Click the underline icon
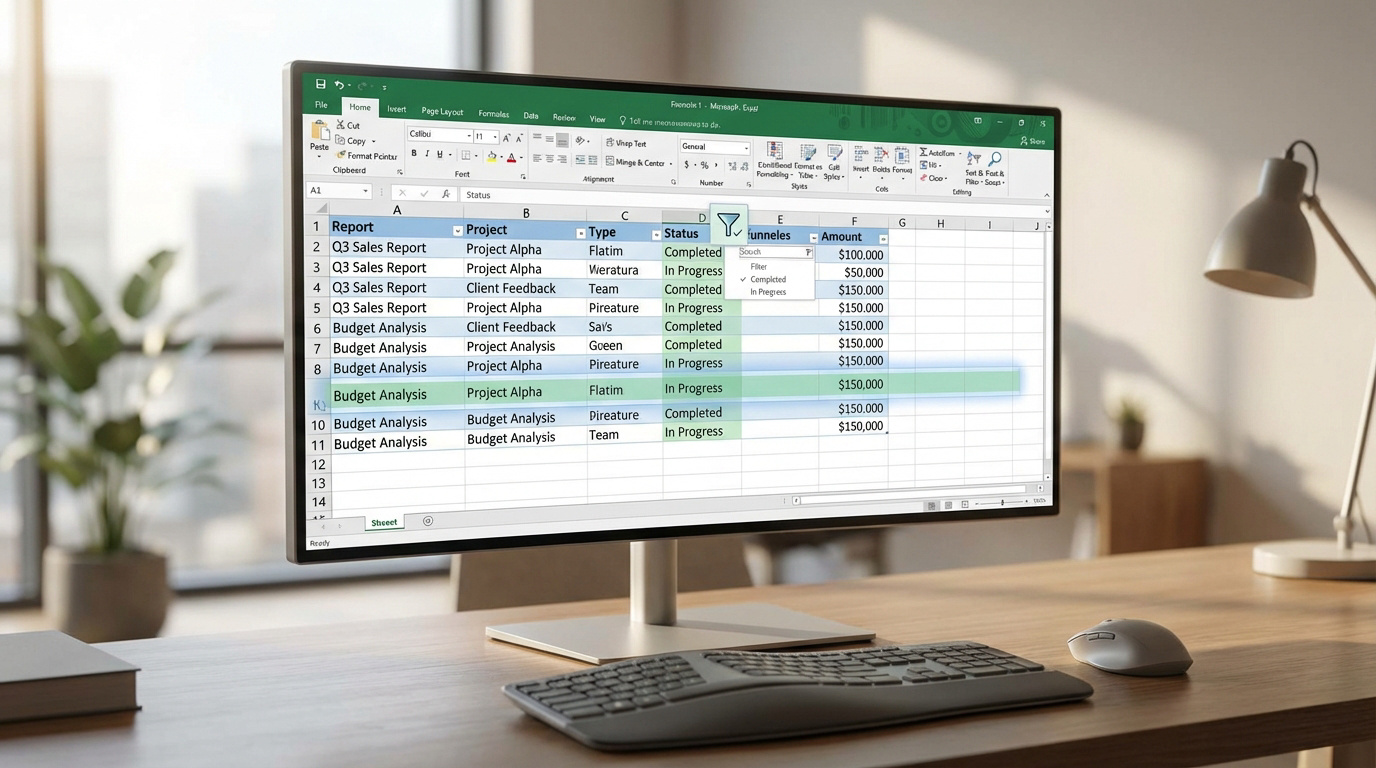Screen dimensions: 1376x768 (x=440, y=154)
